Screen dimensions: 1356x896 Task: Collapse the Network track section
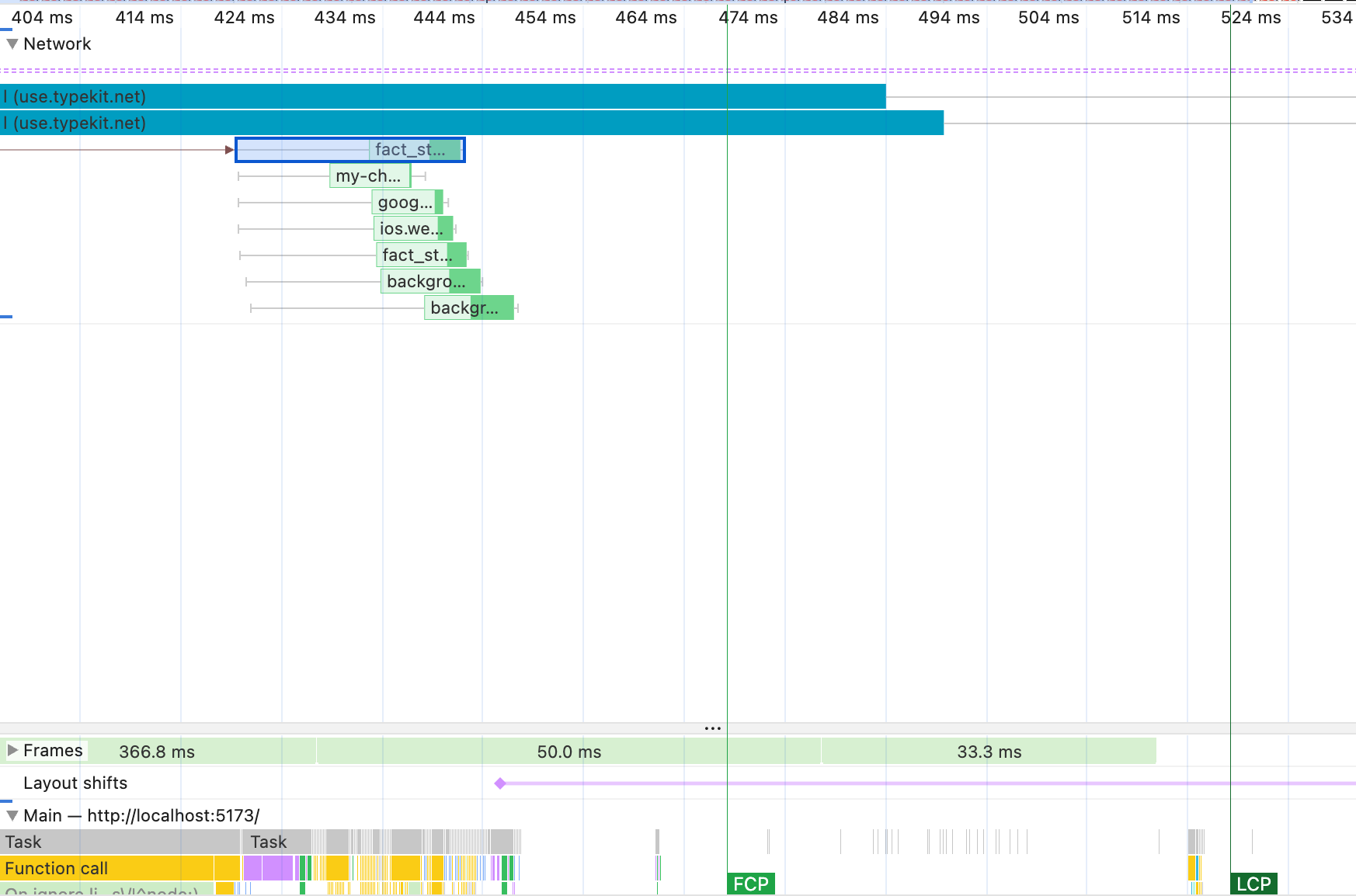tap(12, 44)
